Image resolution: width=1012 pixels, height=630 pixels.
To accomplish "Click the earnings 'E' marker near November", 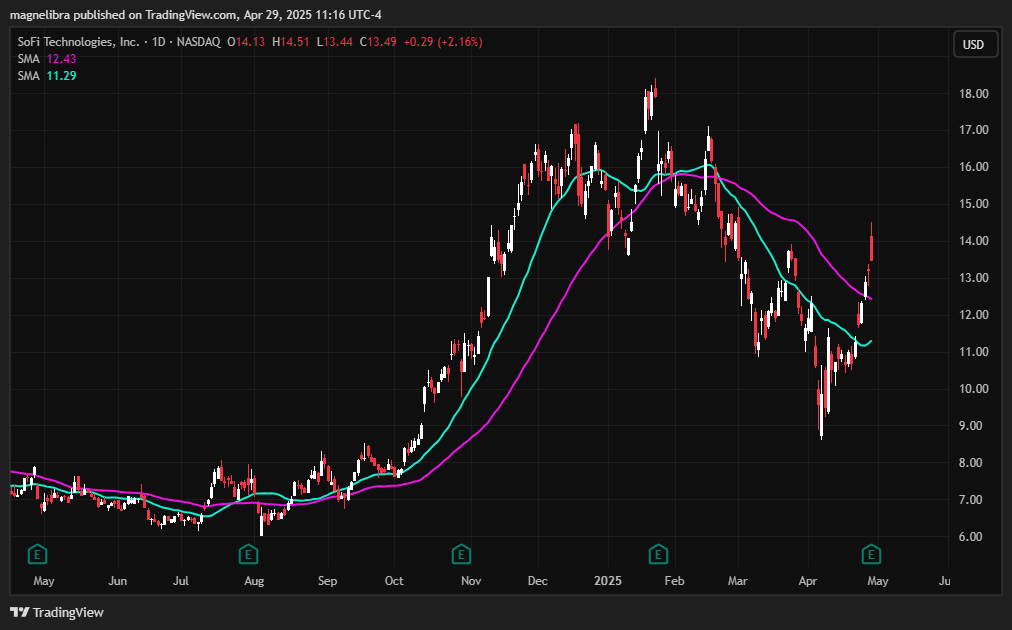I will click(461, 554).
